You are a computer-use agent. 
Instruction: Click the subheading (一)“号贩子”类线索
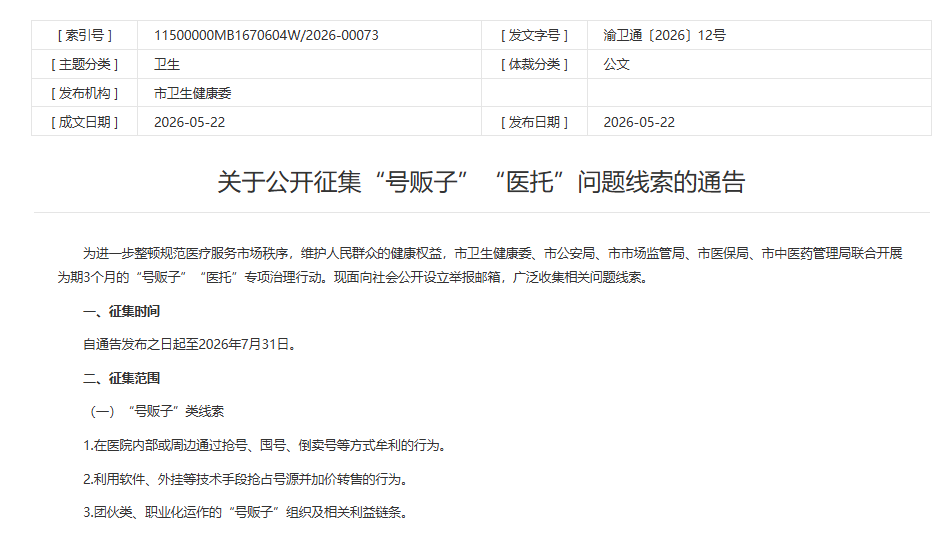coord(156,411)
